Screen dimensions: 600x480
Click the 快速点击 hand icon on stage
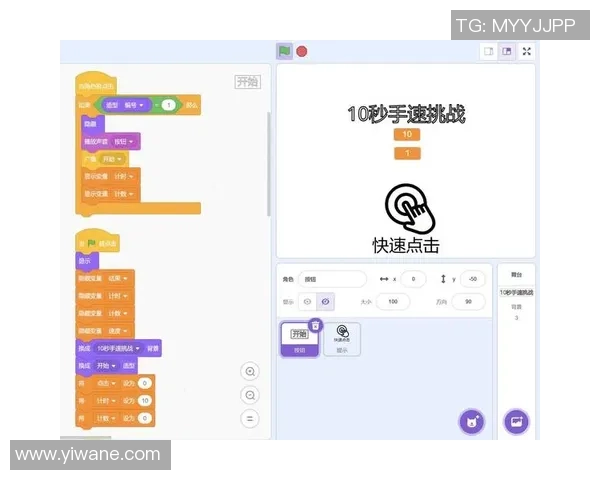tap(409, 209)
